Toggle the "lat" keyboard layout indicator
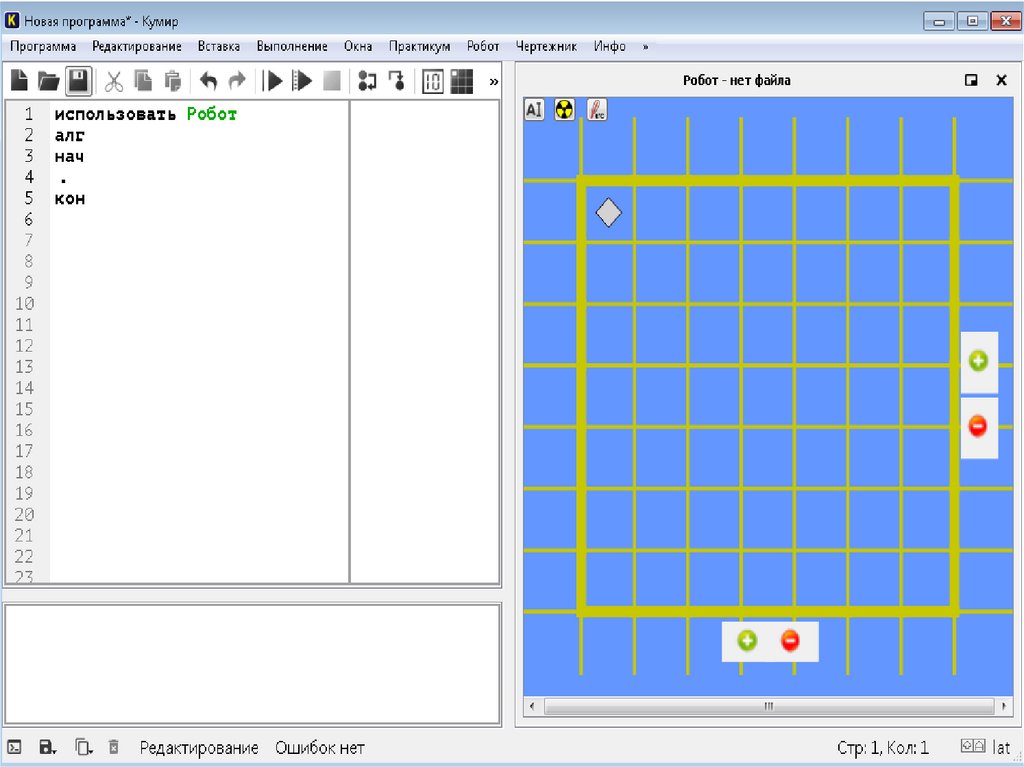The image size is (1024, 767). click(x=1001, y=747)
